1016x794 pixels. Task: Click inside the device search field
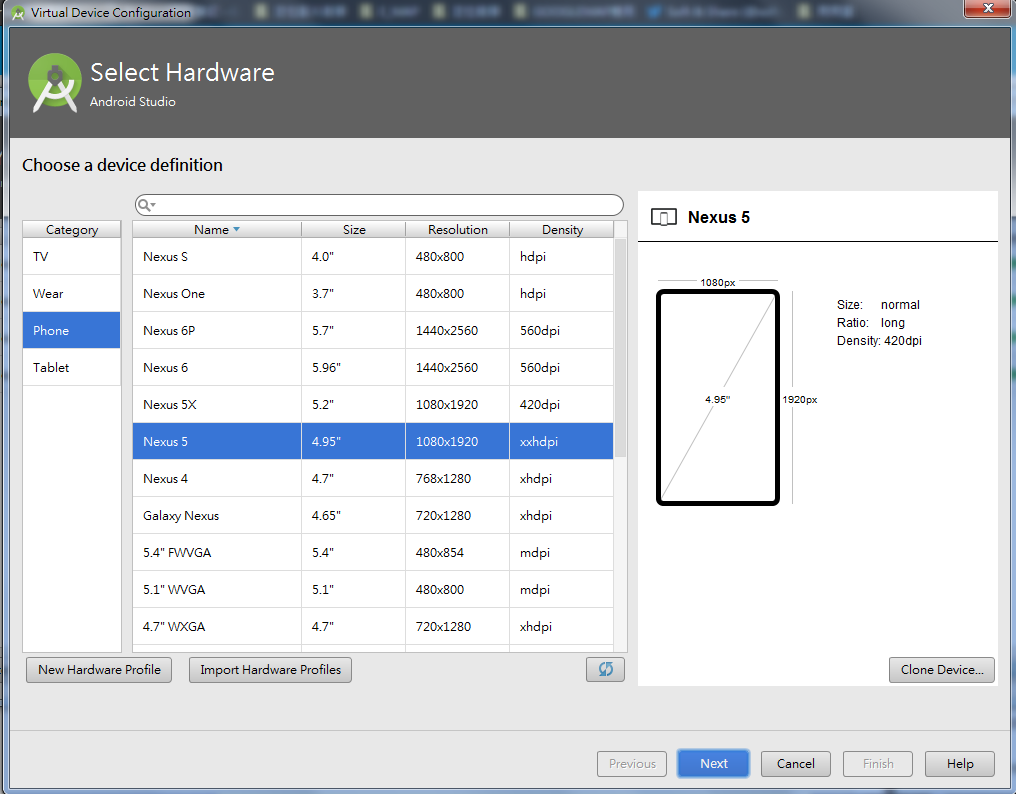pos(379,205)
